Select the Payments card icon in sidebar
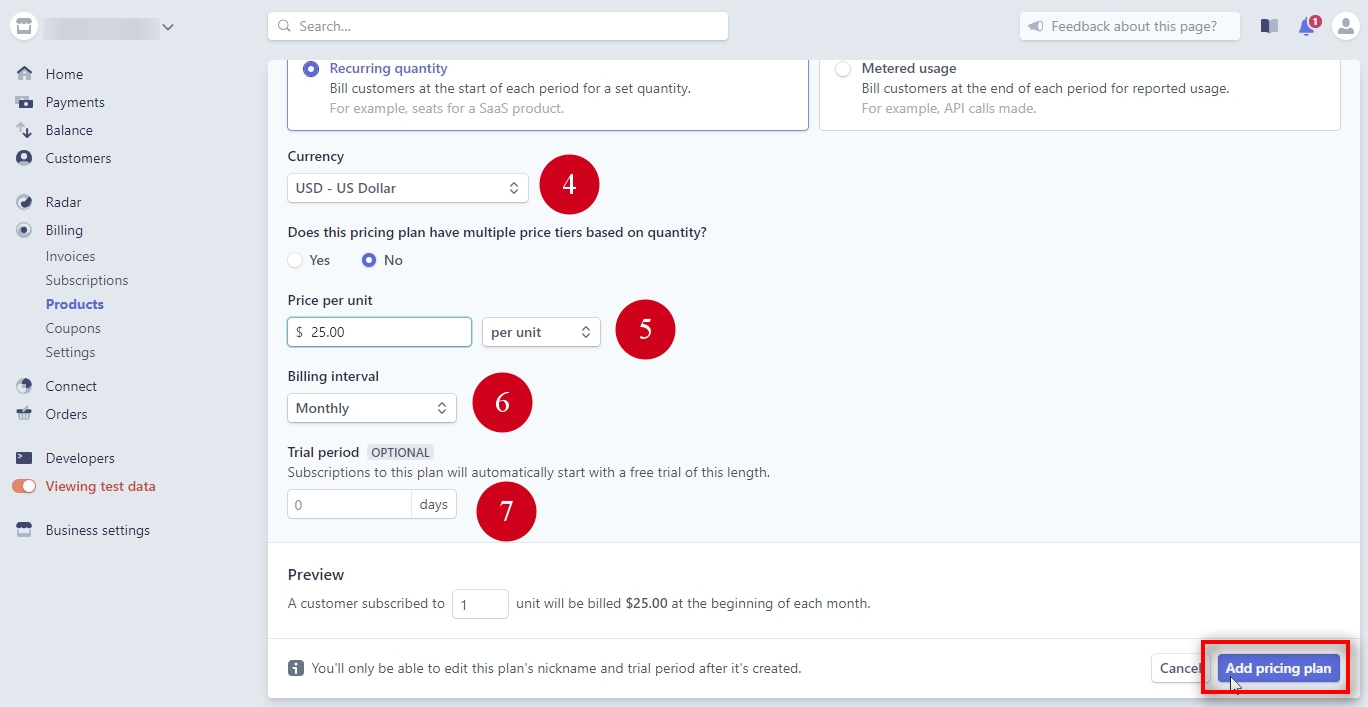The height and width of the screenshot is (707, 1368). click(x=24, y=101)
